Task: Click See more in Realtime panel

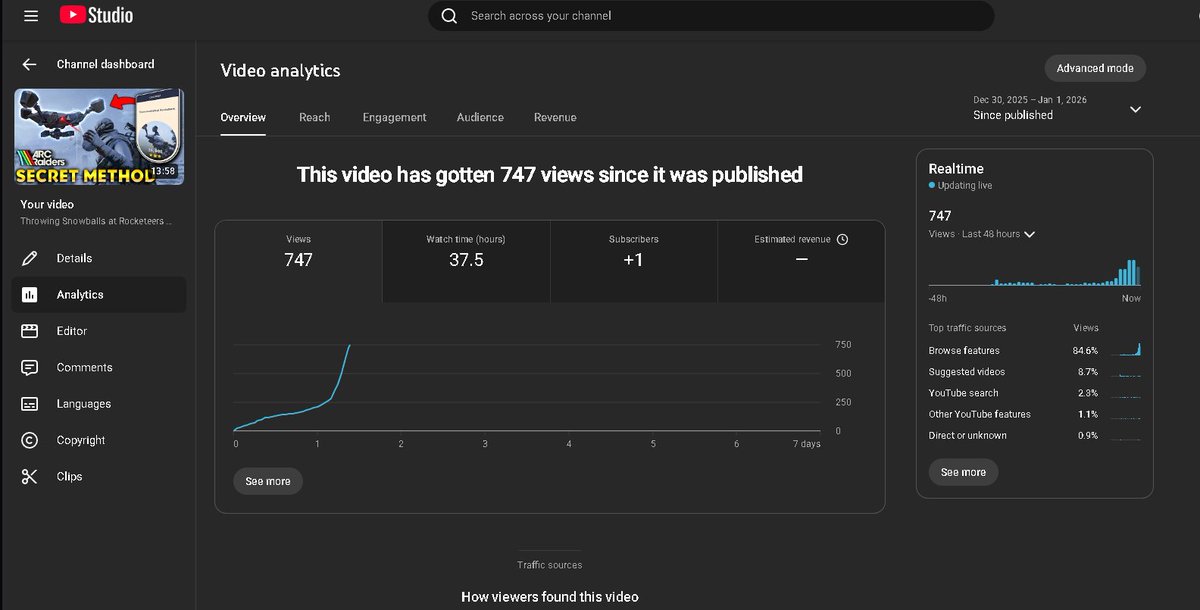Action: (963, 472)
